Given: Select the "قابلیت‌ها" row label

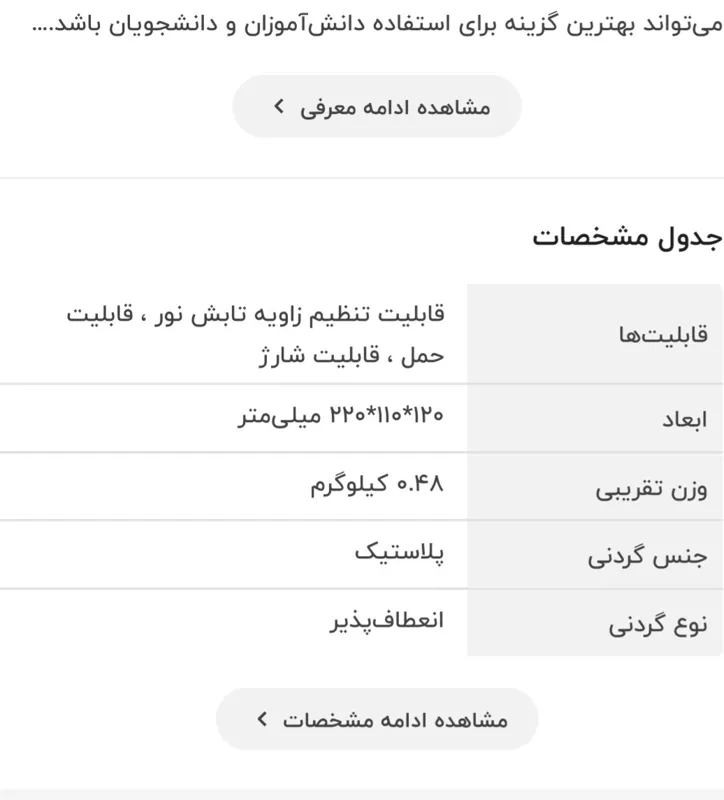Looking at the screenshot, I should pos(664,335).
